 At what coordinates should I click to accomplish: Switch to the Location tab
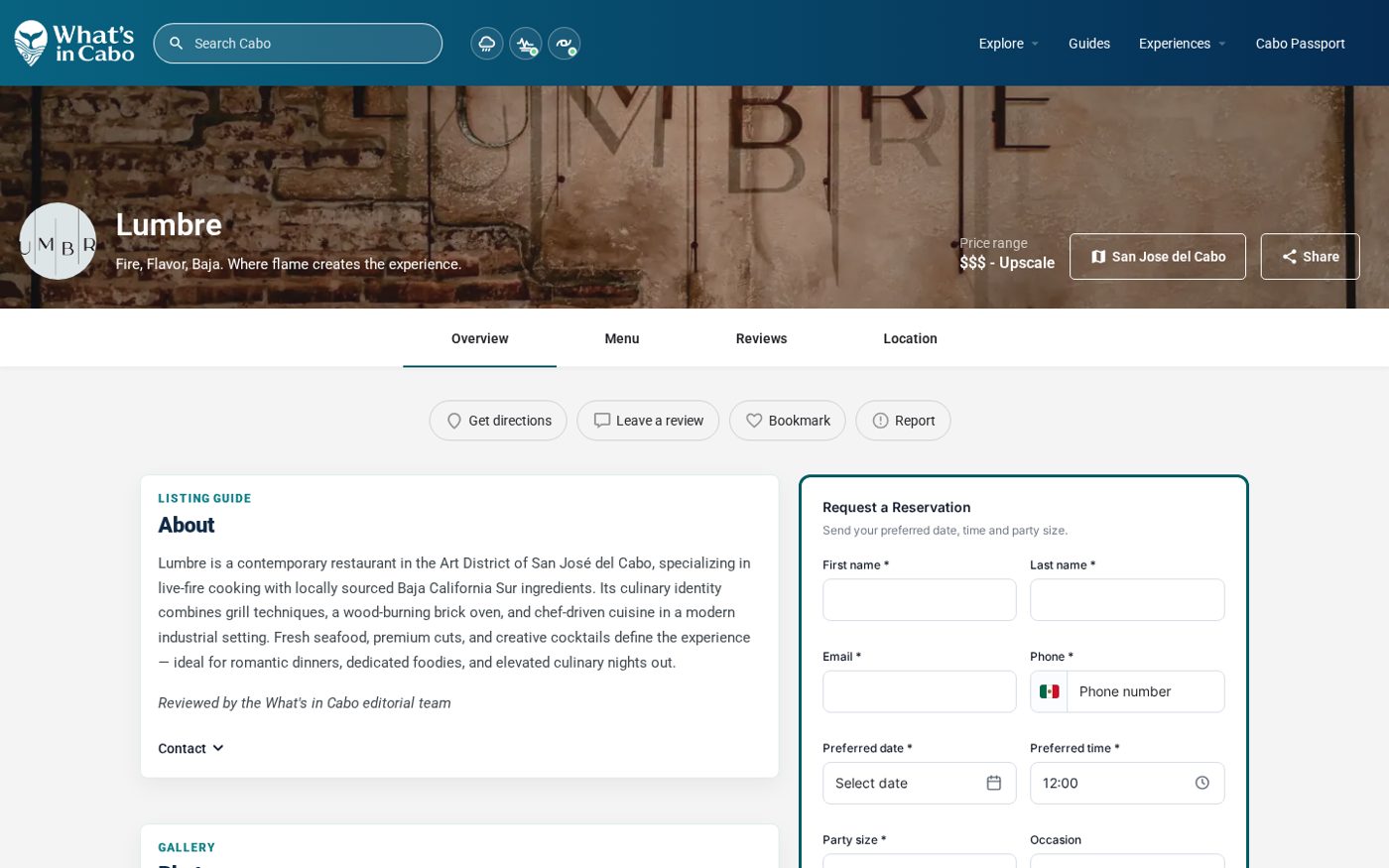pyautogui.click(x=910, y=338)
